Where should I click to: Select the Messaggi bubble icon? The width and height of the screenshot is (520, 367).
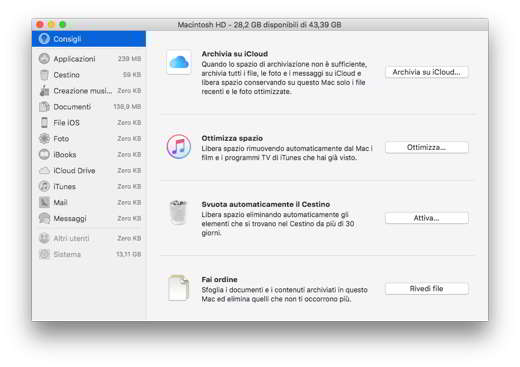point(44,218)
